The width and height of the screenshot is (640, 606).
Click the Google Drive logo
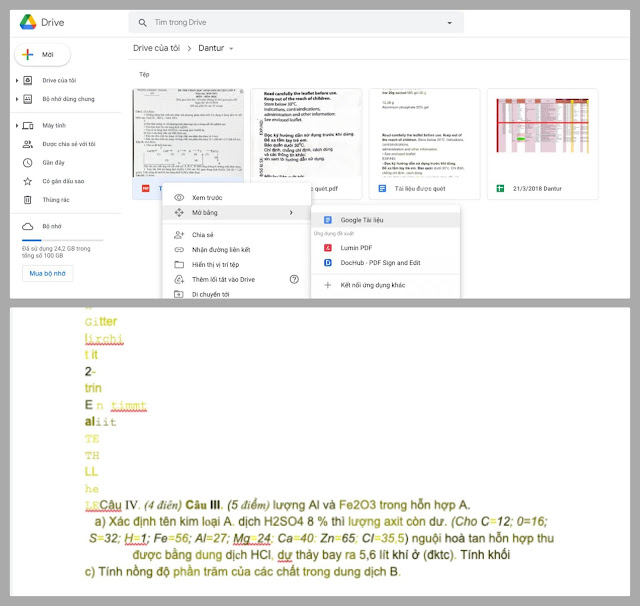[x=28, y=22]
